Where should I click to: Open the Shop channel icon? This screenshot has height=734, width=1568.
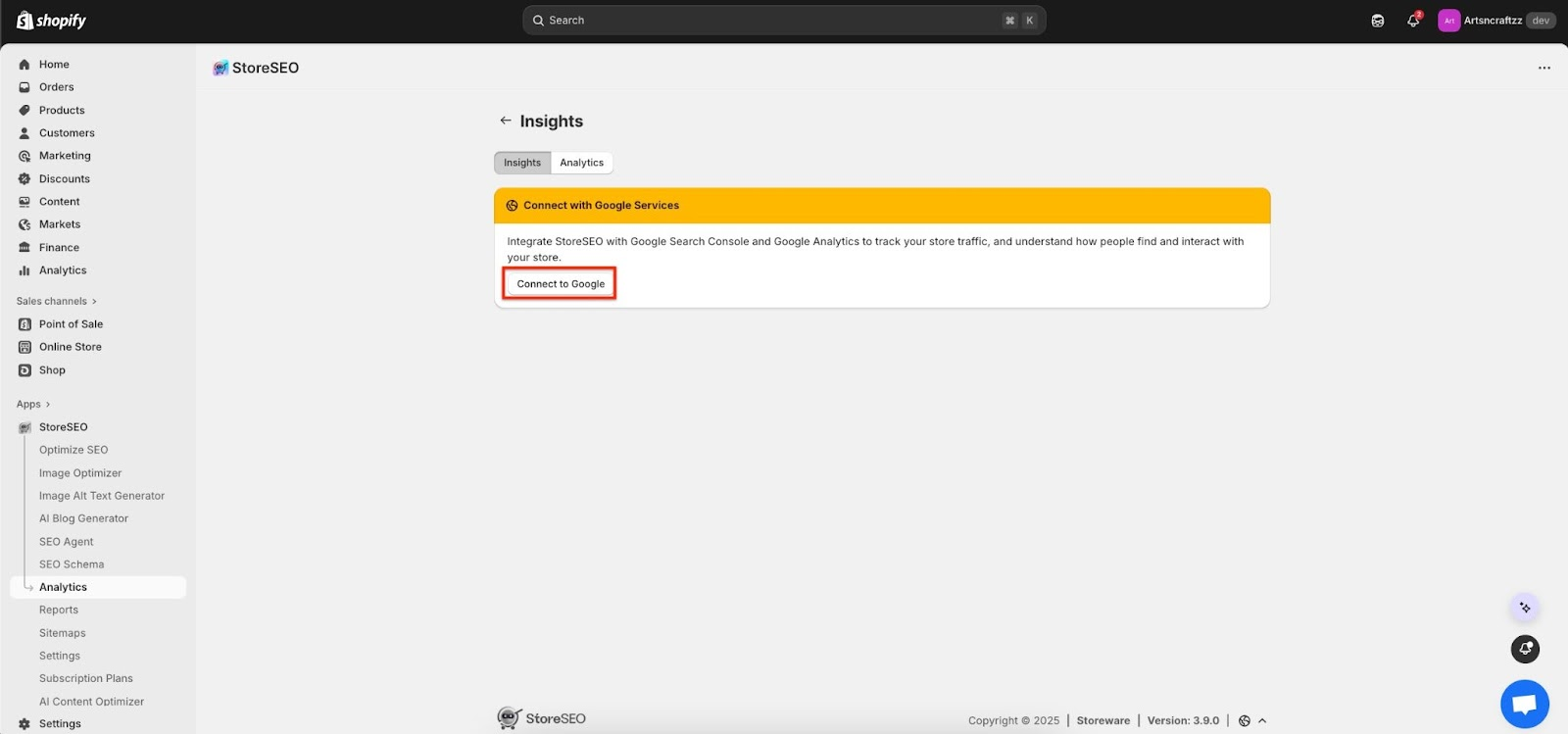[24, 370]
